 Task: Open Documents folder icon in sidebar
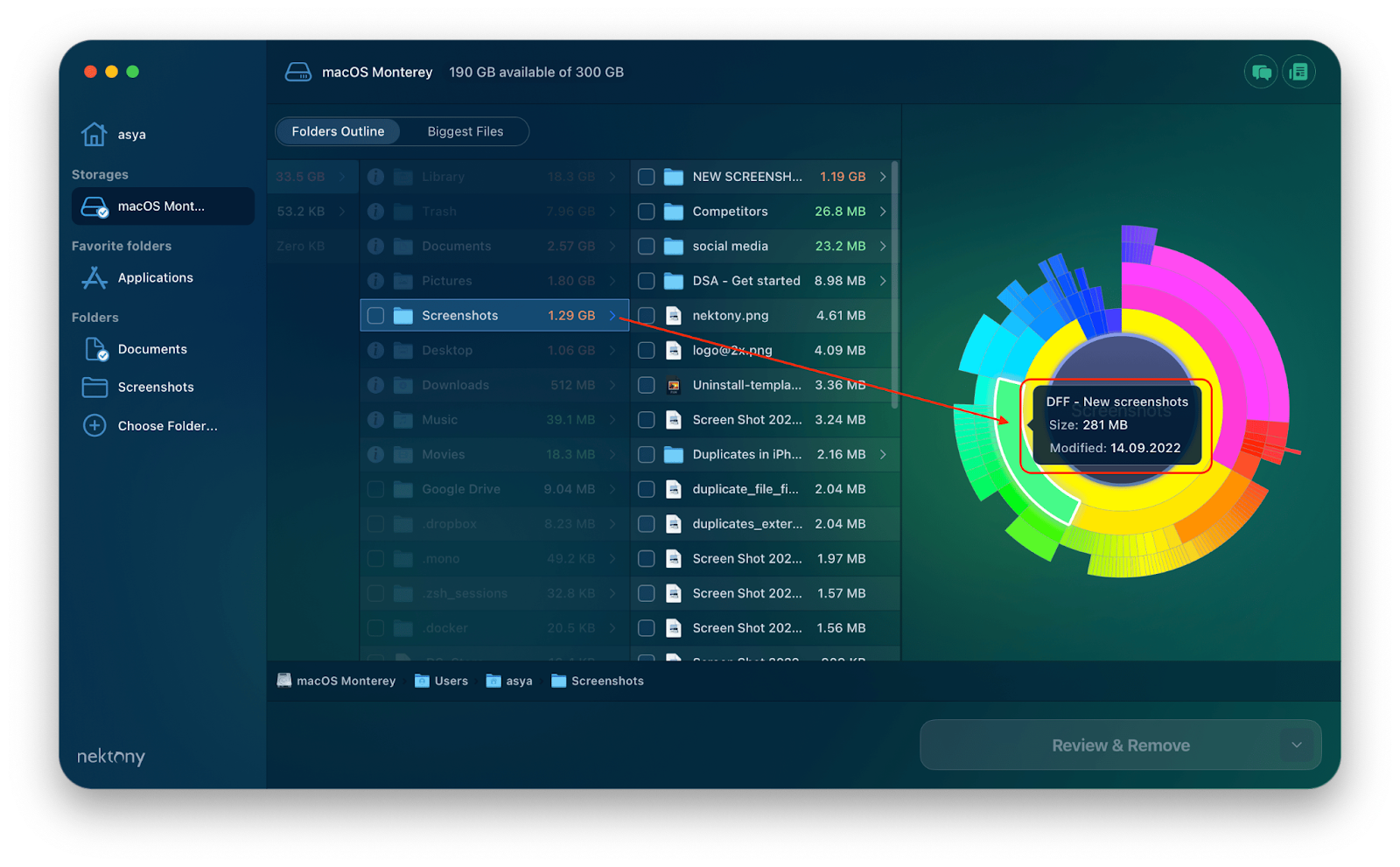pyautogui.click(x=95, y=349)
